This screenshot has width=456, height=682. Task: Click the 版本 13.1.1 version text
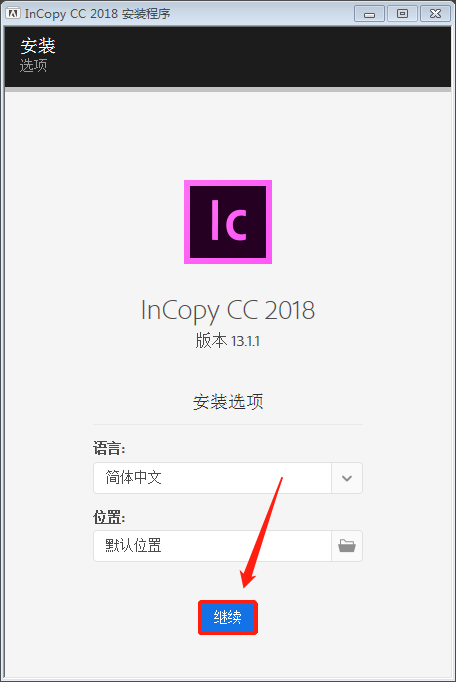(x=228, y=341)
